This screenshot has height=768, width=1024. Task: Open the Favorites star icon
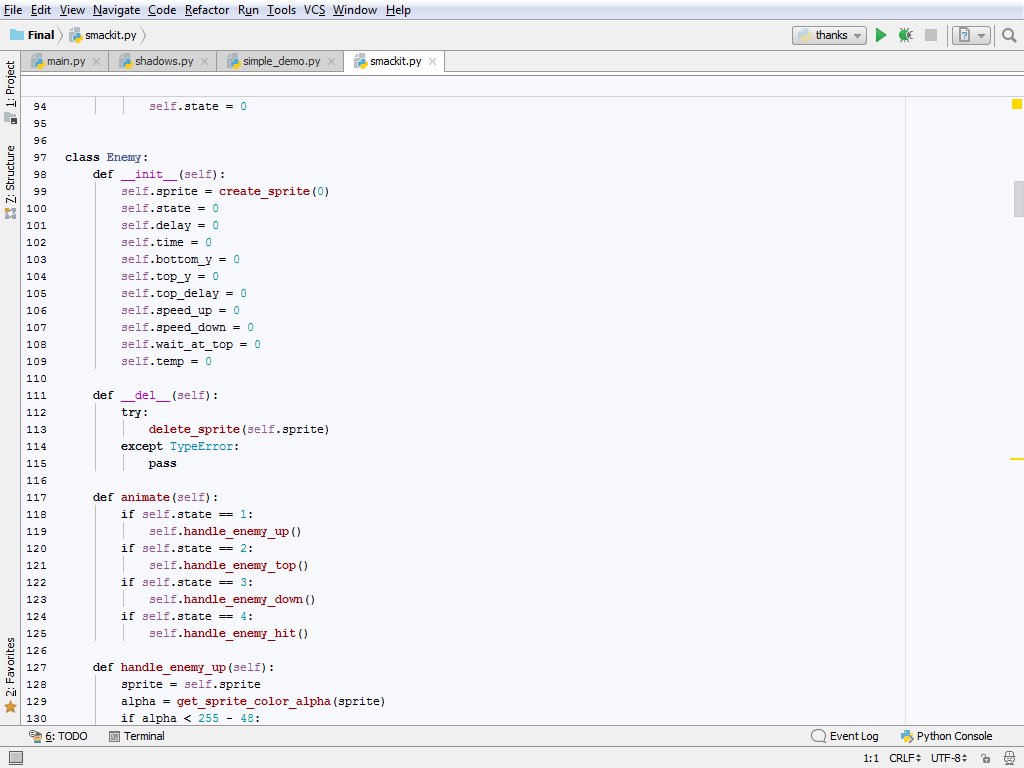(10, 707)
